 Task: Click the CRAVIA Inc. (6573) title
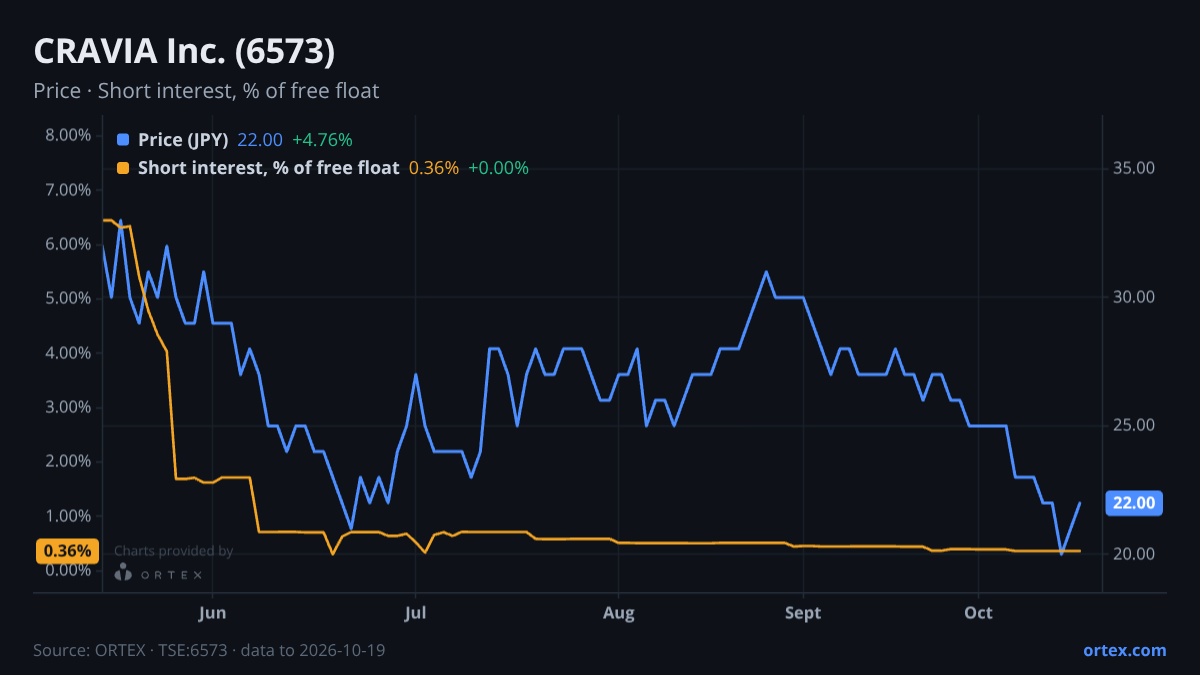185,52
